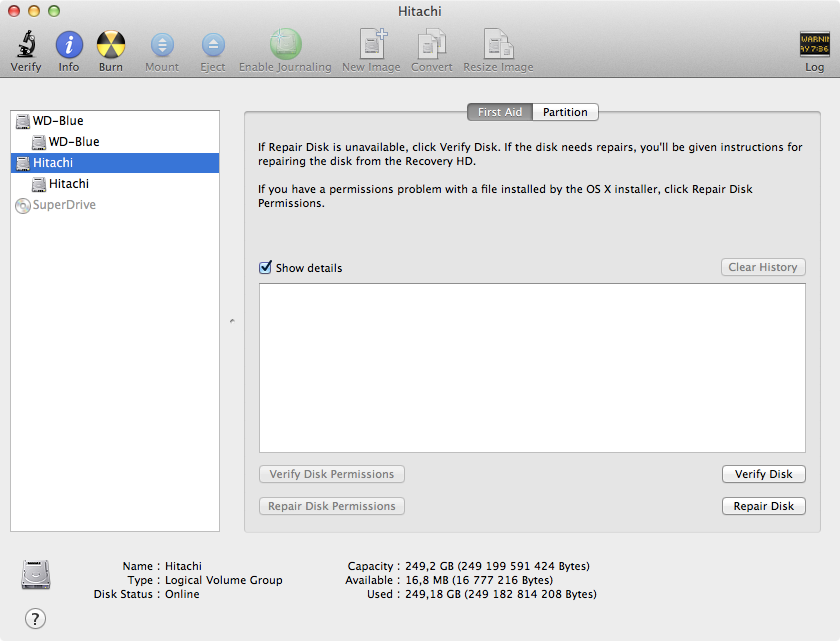Screen dimensions: 840x641
Task: Select the indented Hitachi volume
Action: coord(115,184)
